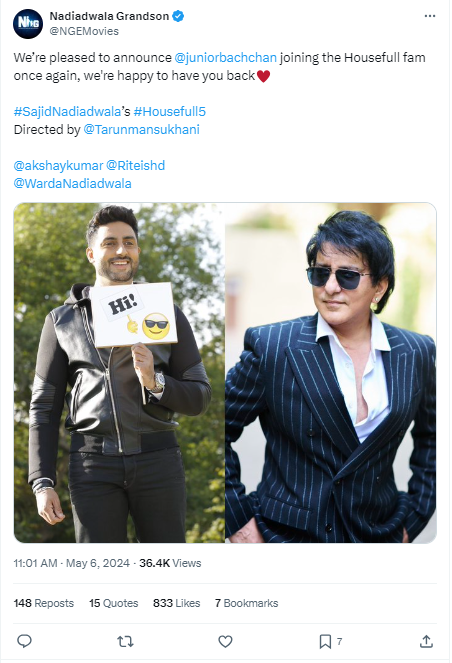This screenshot has width=452, height=663.
Task: Open @akshaykumar profile mention
Action: [58, 165]
